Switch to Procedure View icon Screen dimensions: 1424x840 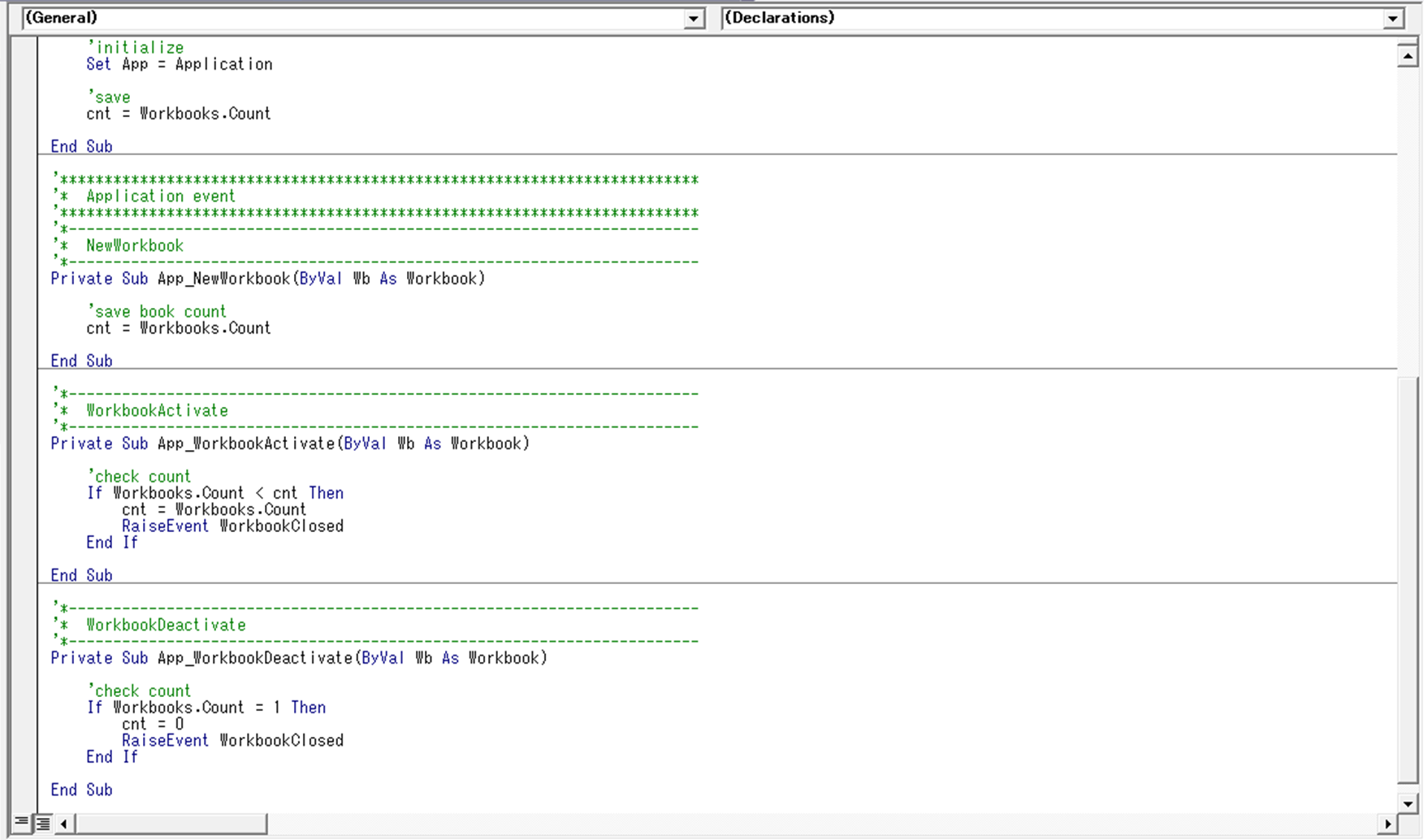22,823
